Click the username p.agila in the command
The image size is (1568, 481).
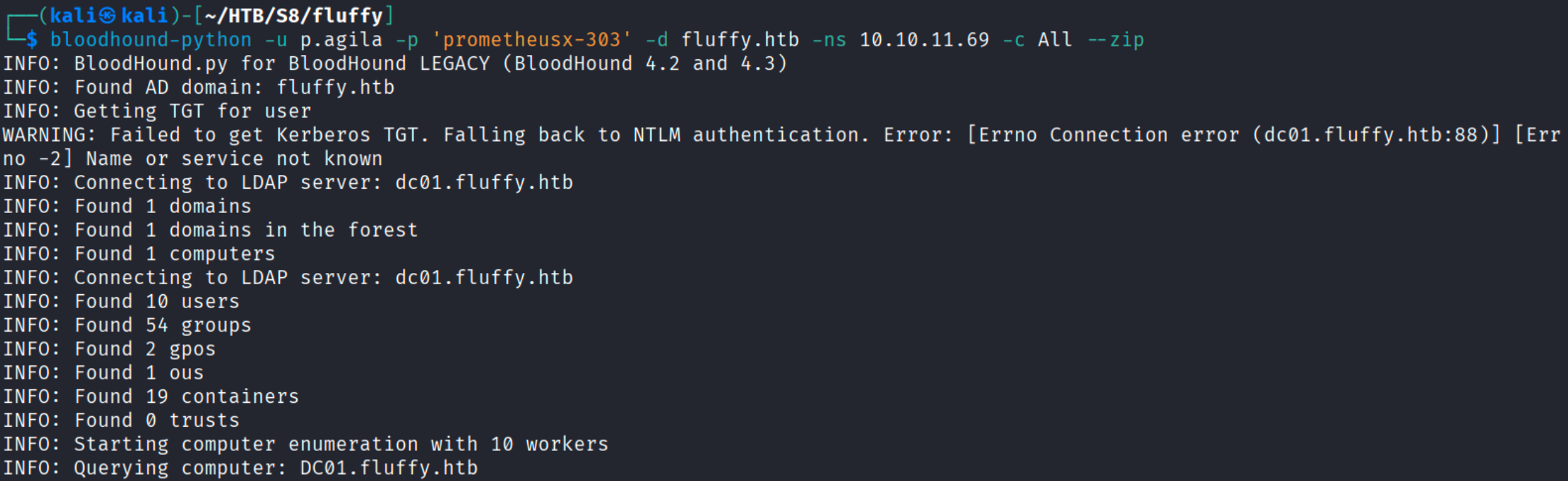(341, 40)
